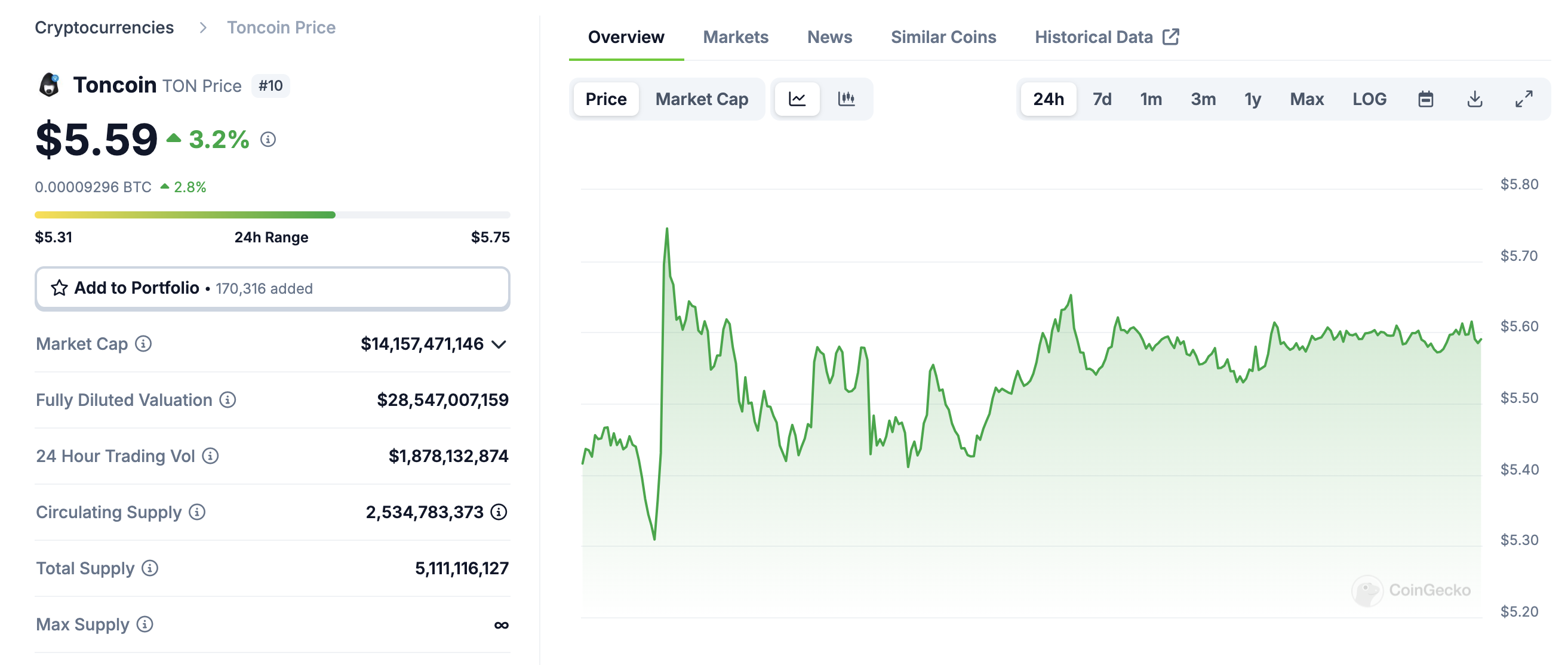Go to Cryptocurrencies breadcrumb
Viewport: 1568px width, 665px height.
coord(104,27)
